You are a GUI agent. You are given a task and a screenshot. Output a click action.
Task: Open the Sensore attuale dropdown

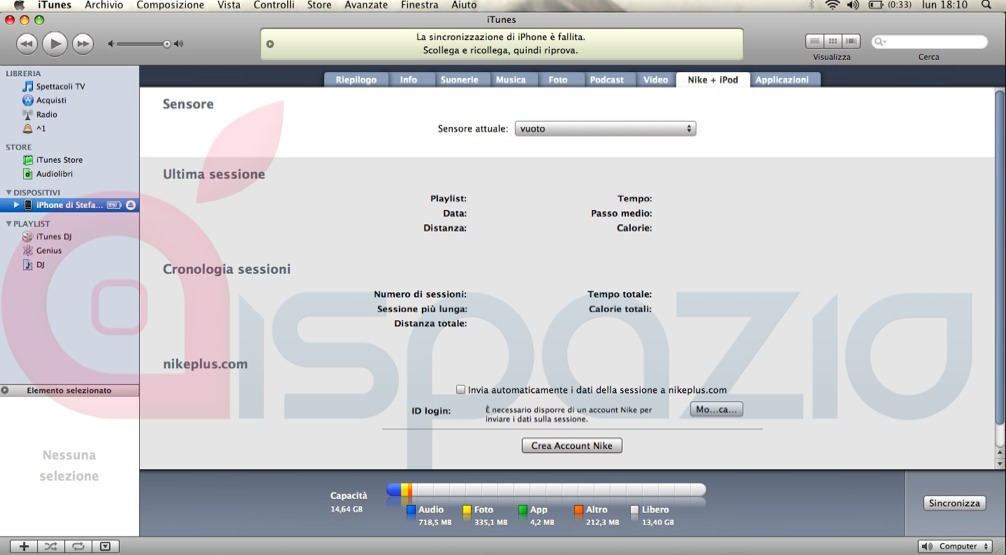(605, 129)
